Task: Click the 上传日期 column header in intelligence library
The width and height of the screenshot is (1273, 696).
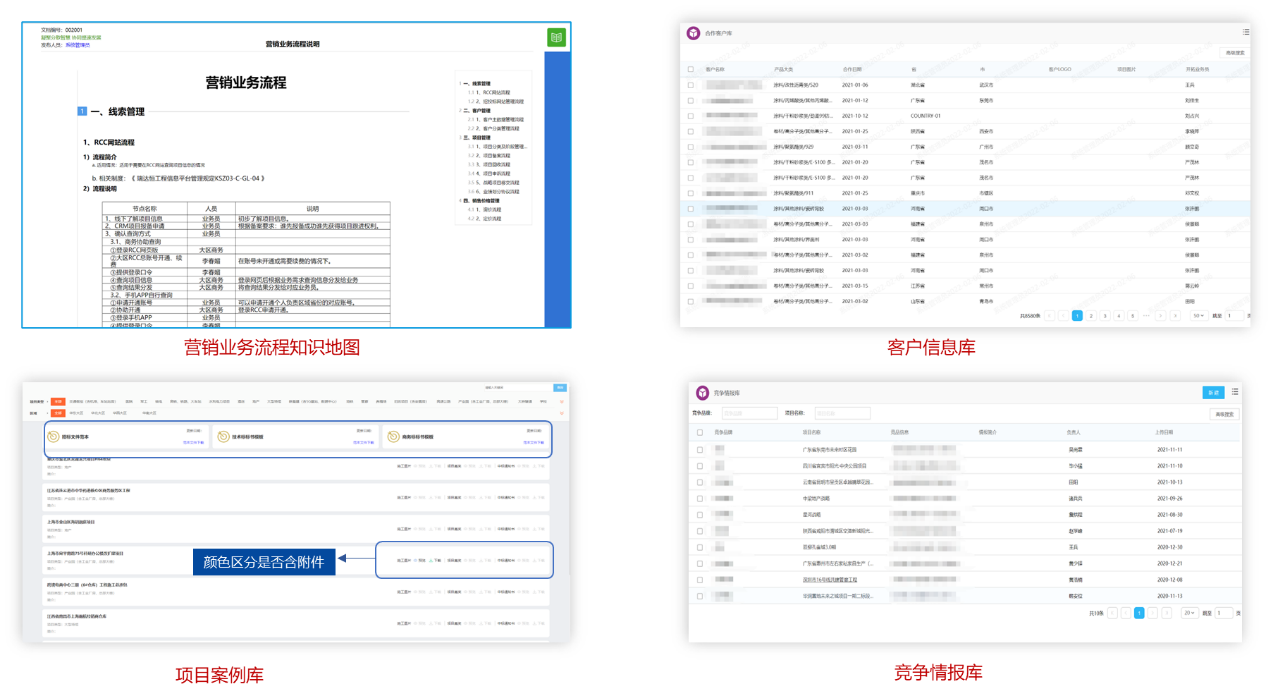Action: [x=1165, y=433]
